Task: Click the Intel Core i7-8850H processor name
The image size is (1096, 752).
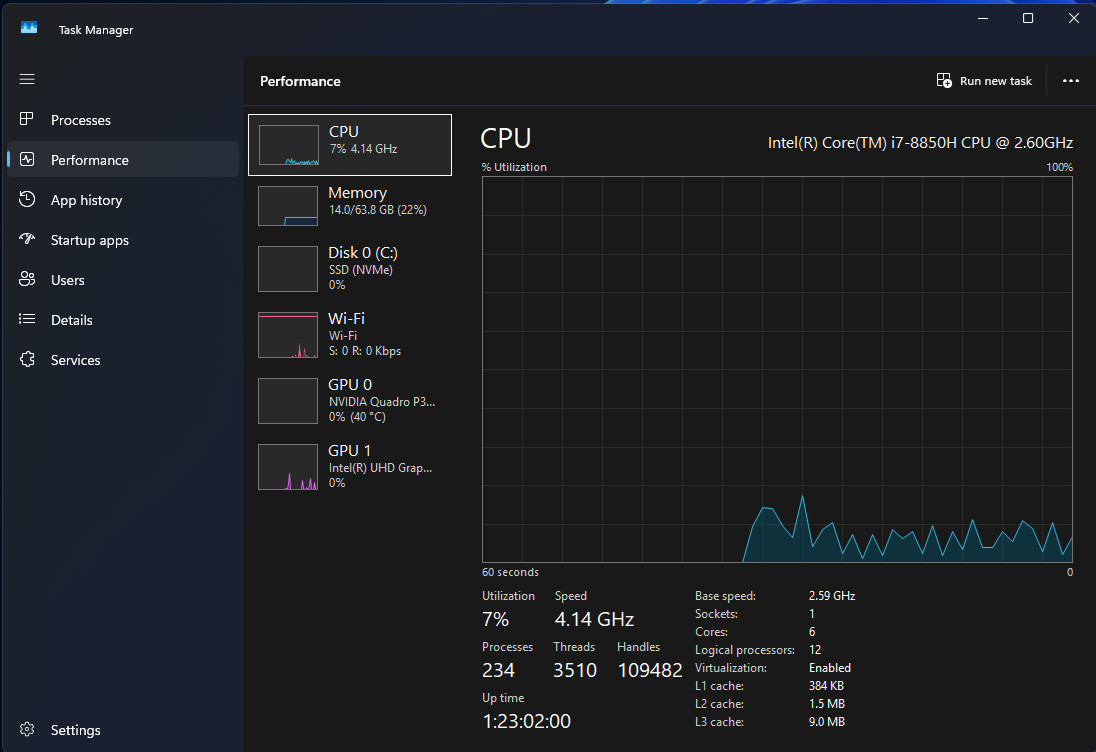Action: point(920,143)
